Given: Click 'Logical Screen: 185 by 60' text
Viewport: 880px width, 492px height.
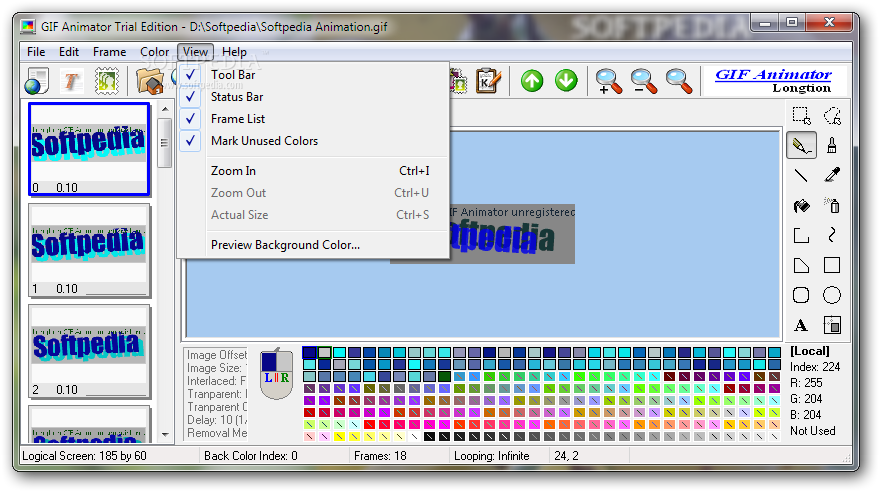Looking at the screenshot, I should click(x=84, y=456).
